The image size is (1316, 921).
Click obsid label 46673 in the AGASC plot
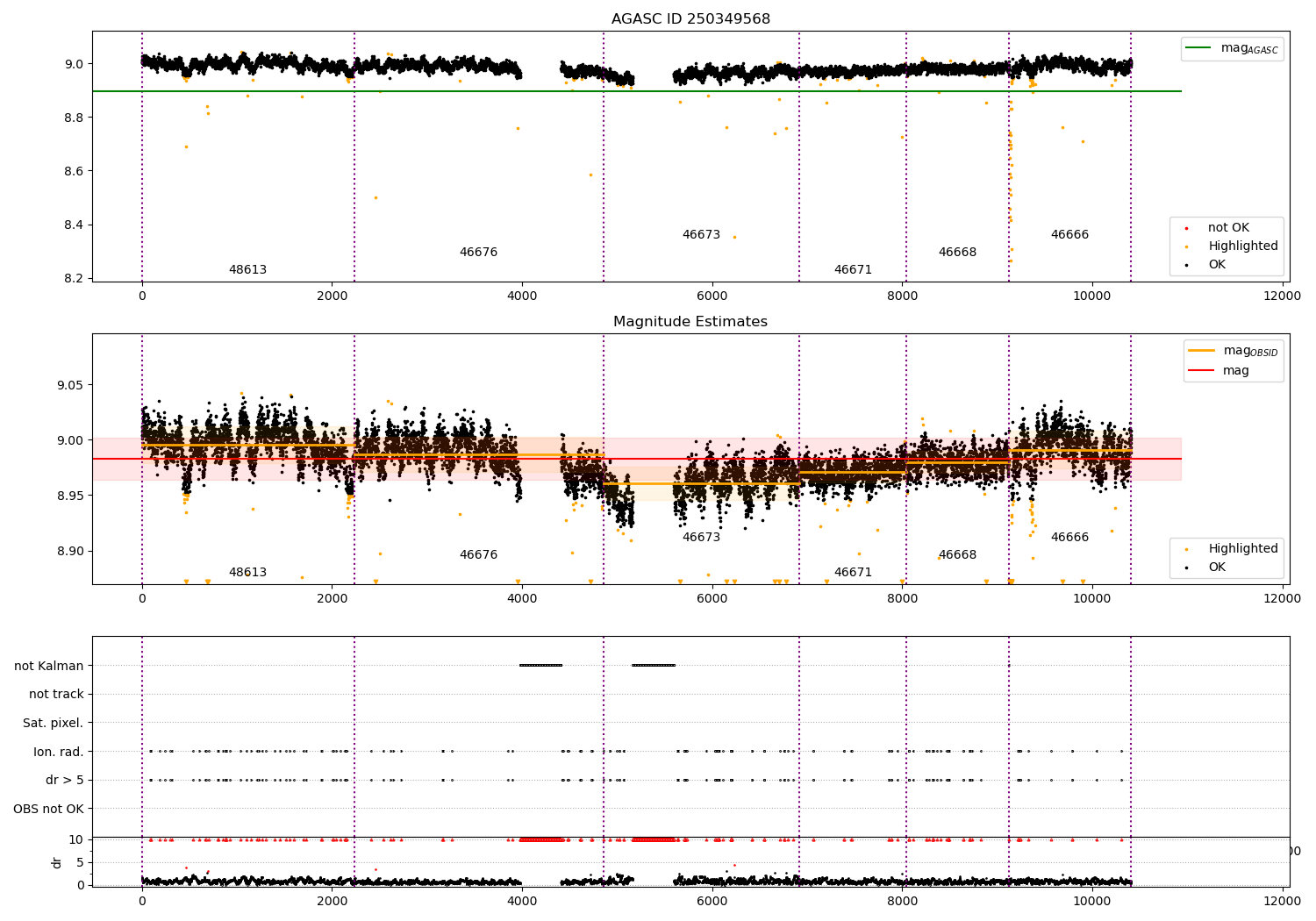click(x=701, y=235)
